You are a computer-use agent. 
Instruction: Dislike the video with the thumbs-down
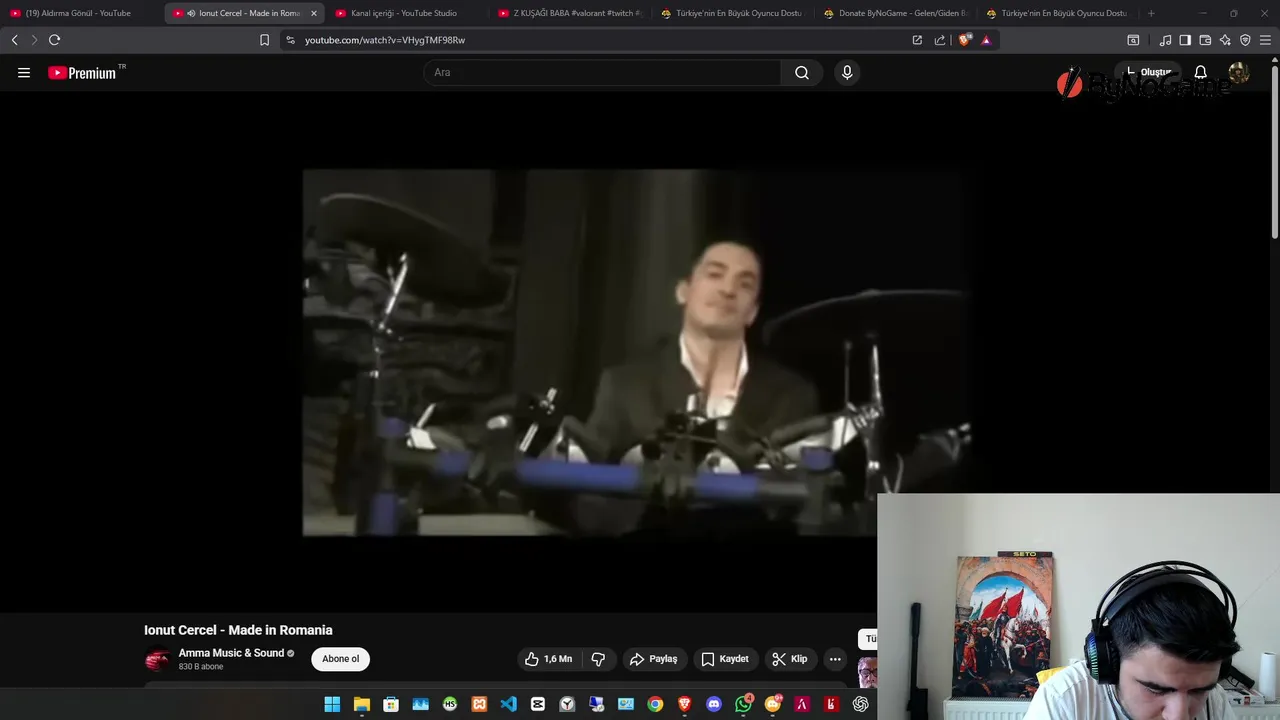pos(599,659)
